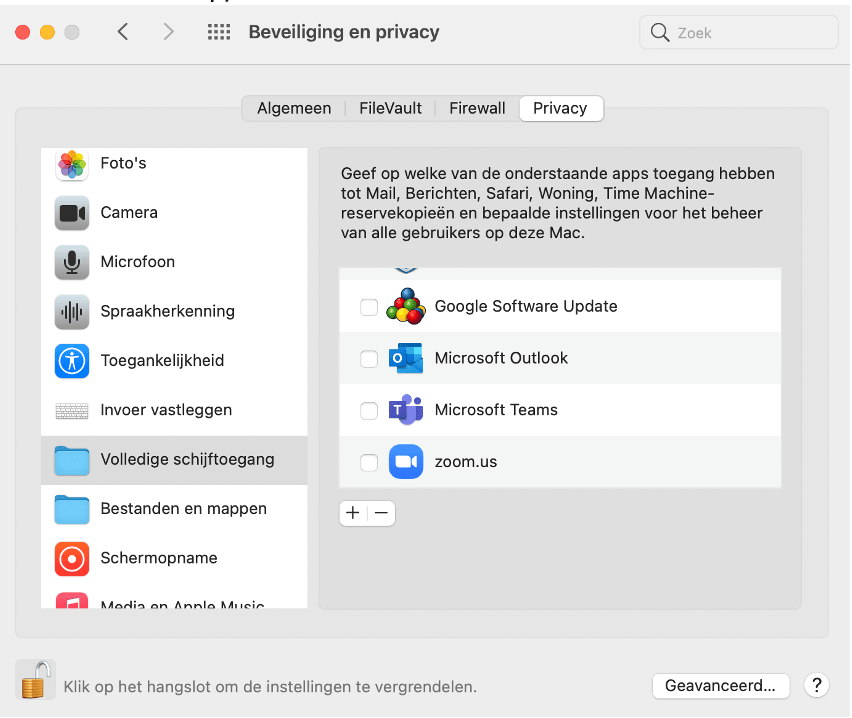
Task: Select the Bestanden en mappen label
Action: tap(184, 509)
